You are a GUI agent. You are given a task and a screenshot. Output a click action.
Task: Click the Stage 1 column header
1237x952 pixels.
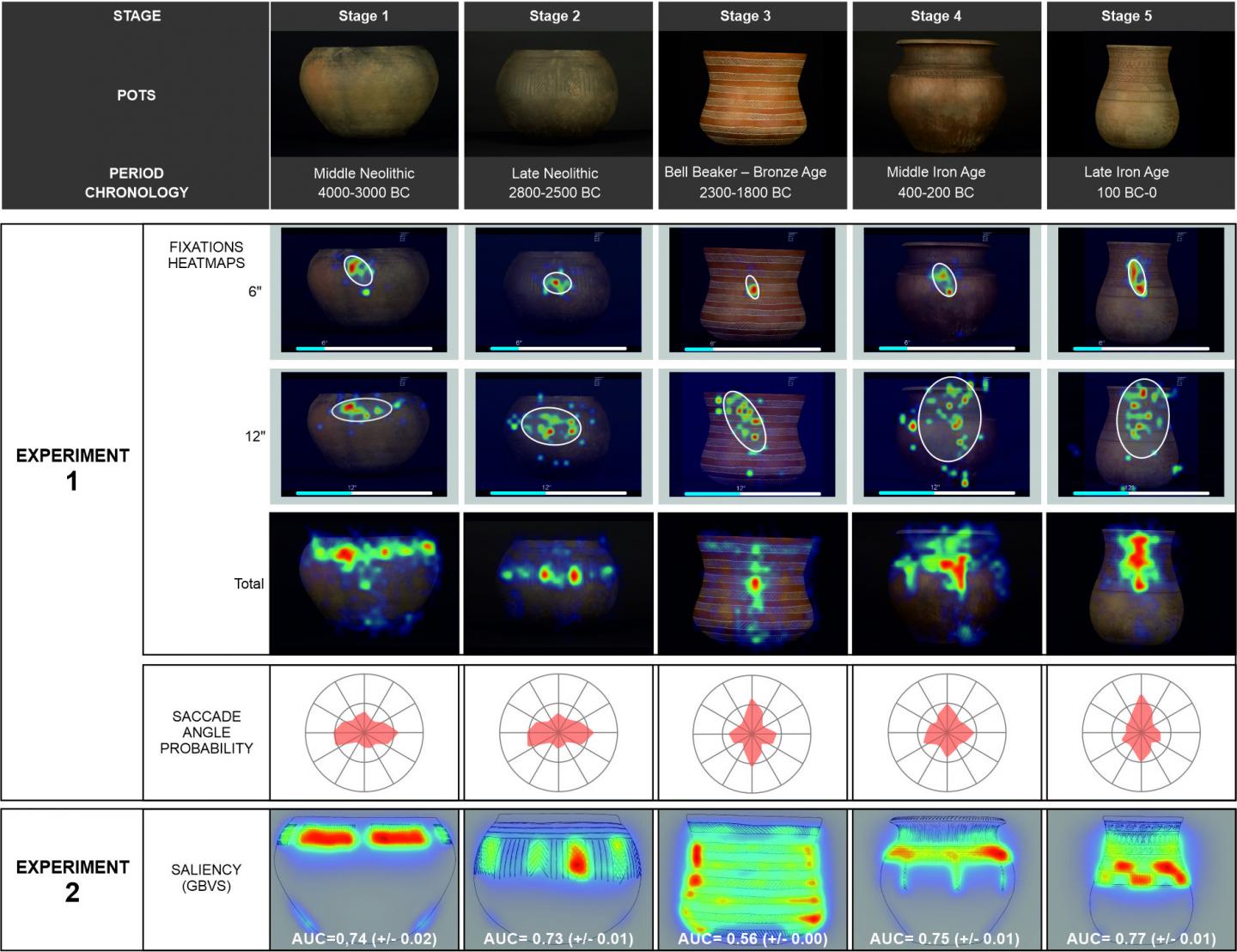363,16
